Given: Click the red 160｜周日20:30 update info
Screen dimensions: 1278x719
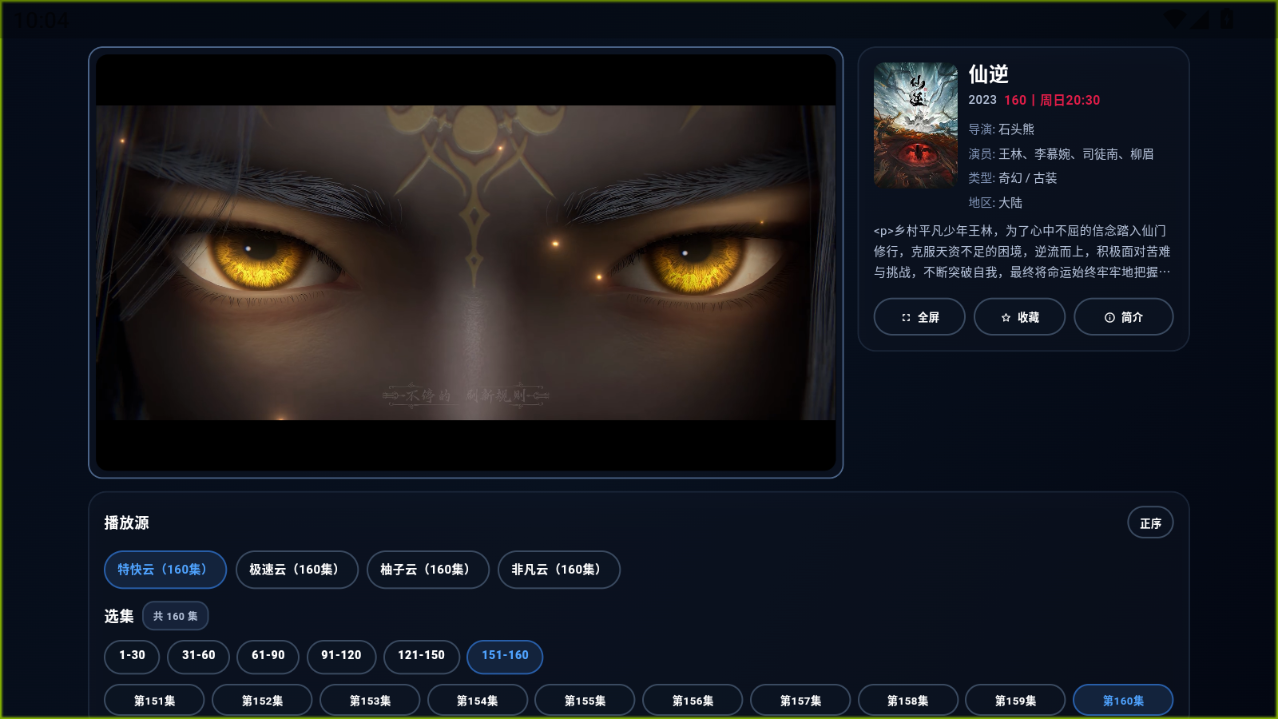Looking at the screenshot, I should [1052, 100].
